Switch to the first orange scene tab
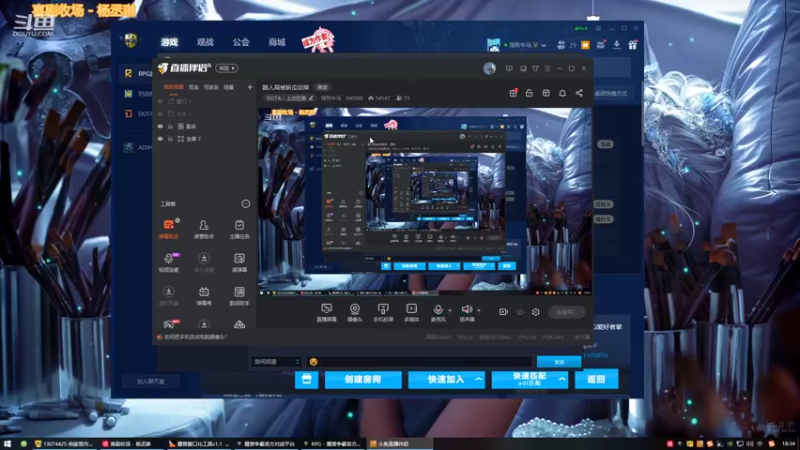 point(173,87)
